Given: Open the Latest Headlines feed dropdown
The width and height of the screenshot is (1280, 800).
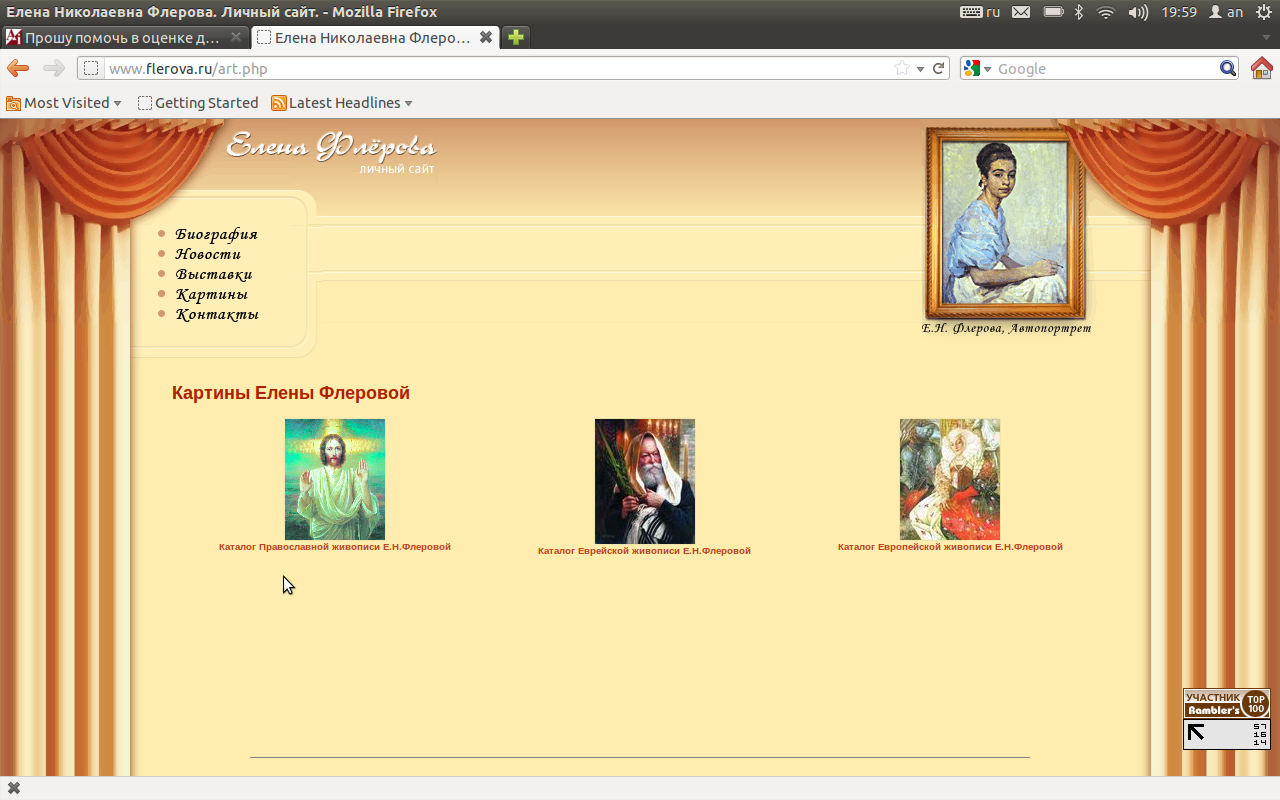Looking at the screenshot, I should (x=342, y=103).
